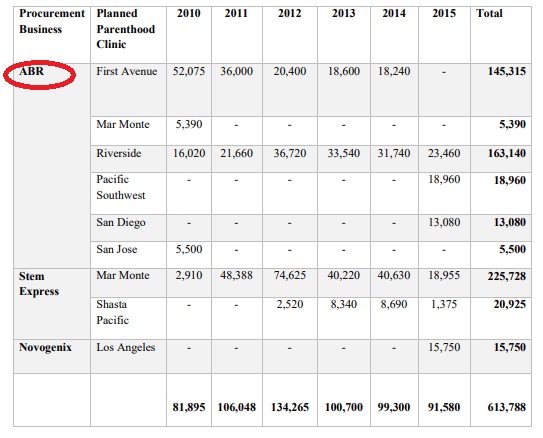Select the value 18,240 in 2014
543x438 pixels.
coord(394,71)
